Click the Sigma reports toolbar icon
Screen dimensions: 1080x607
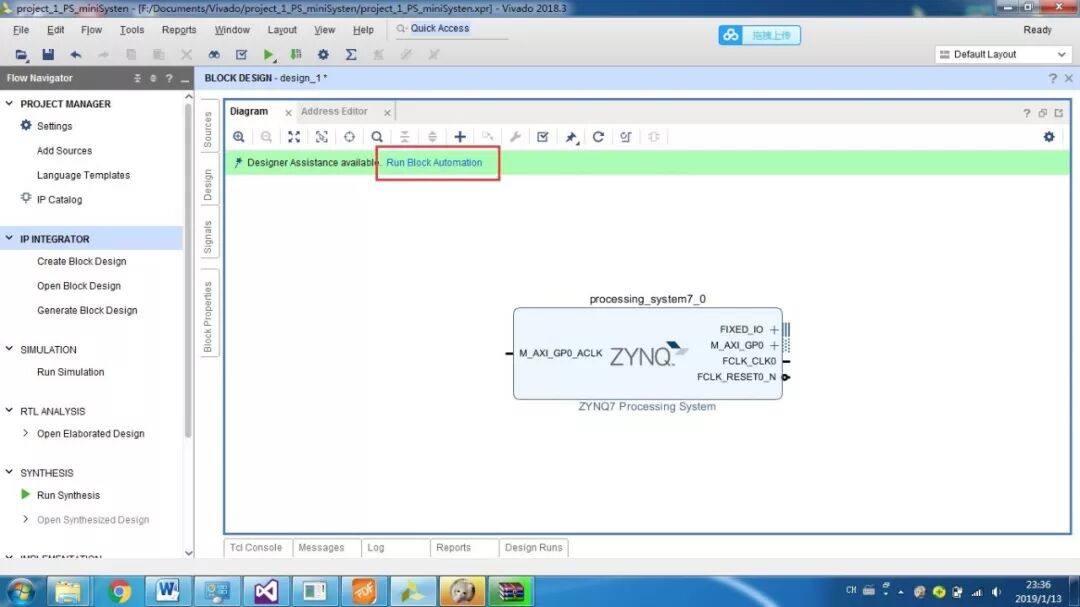click(x=351, y=54)
